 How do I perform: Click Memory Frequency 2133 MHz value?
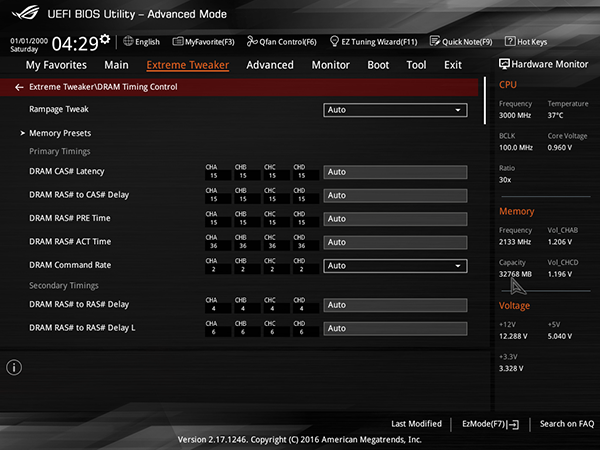click(515, 242)
